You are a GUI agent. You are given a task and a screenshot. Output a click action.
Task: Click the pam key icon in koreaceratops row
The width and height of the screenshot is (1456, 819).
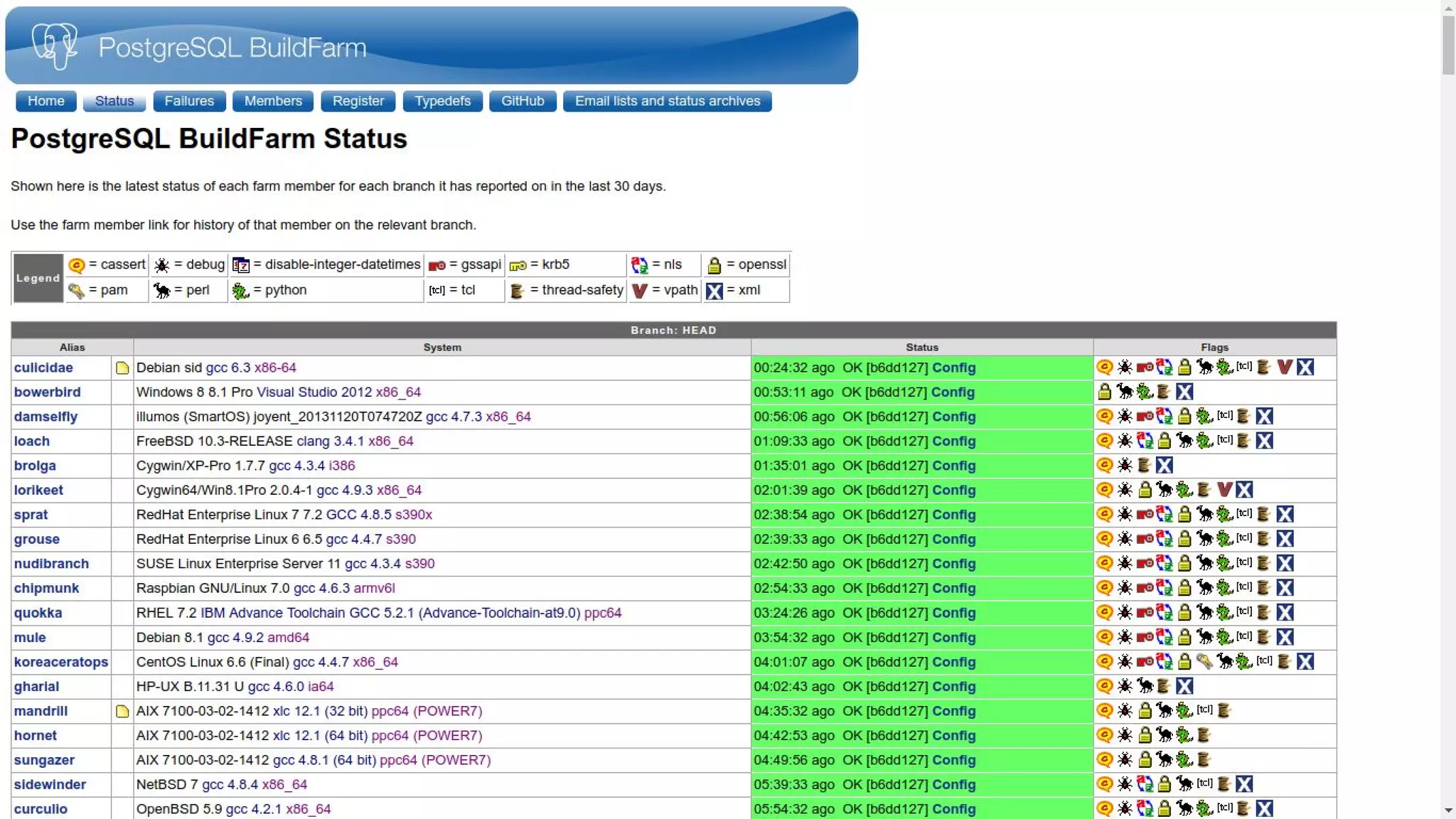pyautogui.click(x=1204, y=662)
